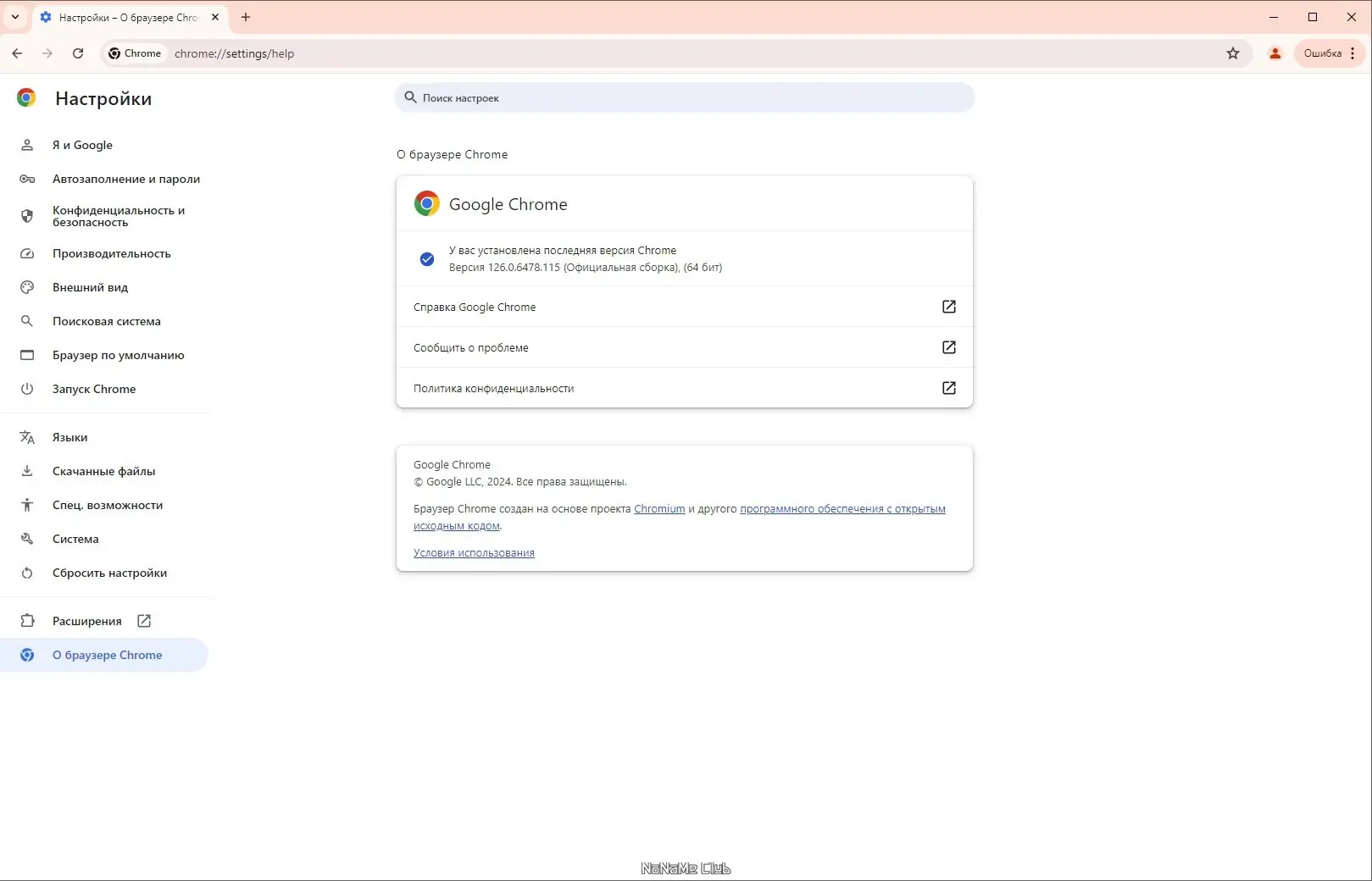Open Конфиденциальность и безопасность settings
Image resolution: width=1372 pixels, height=881 pixels.
[x=104, y=216]
